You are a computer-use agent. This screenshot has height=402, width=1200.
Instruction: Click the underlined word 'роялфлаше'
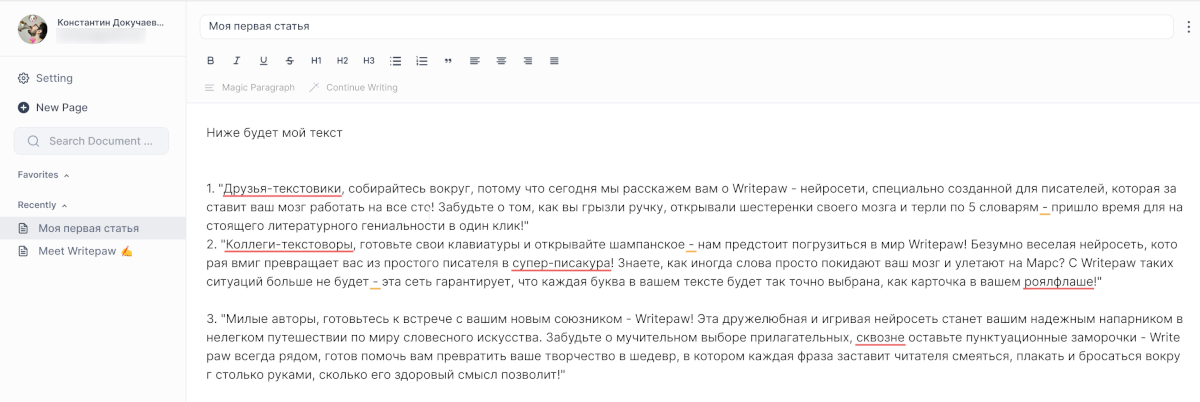1058,282
